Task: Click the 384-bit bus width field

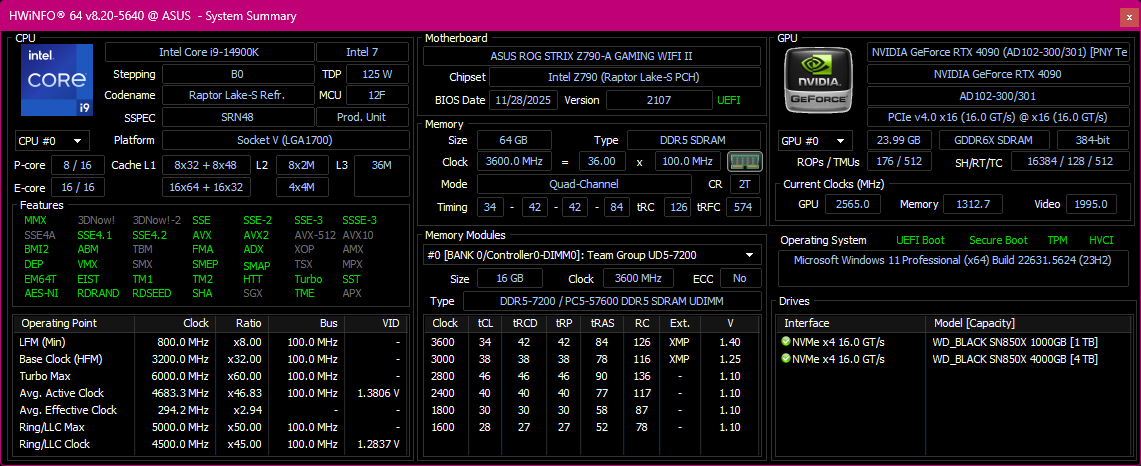Action: pyautogui.click(x=1092, y=140)
